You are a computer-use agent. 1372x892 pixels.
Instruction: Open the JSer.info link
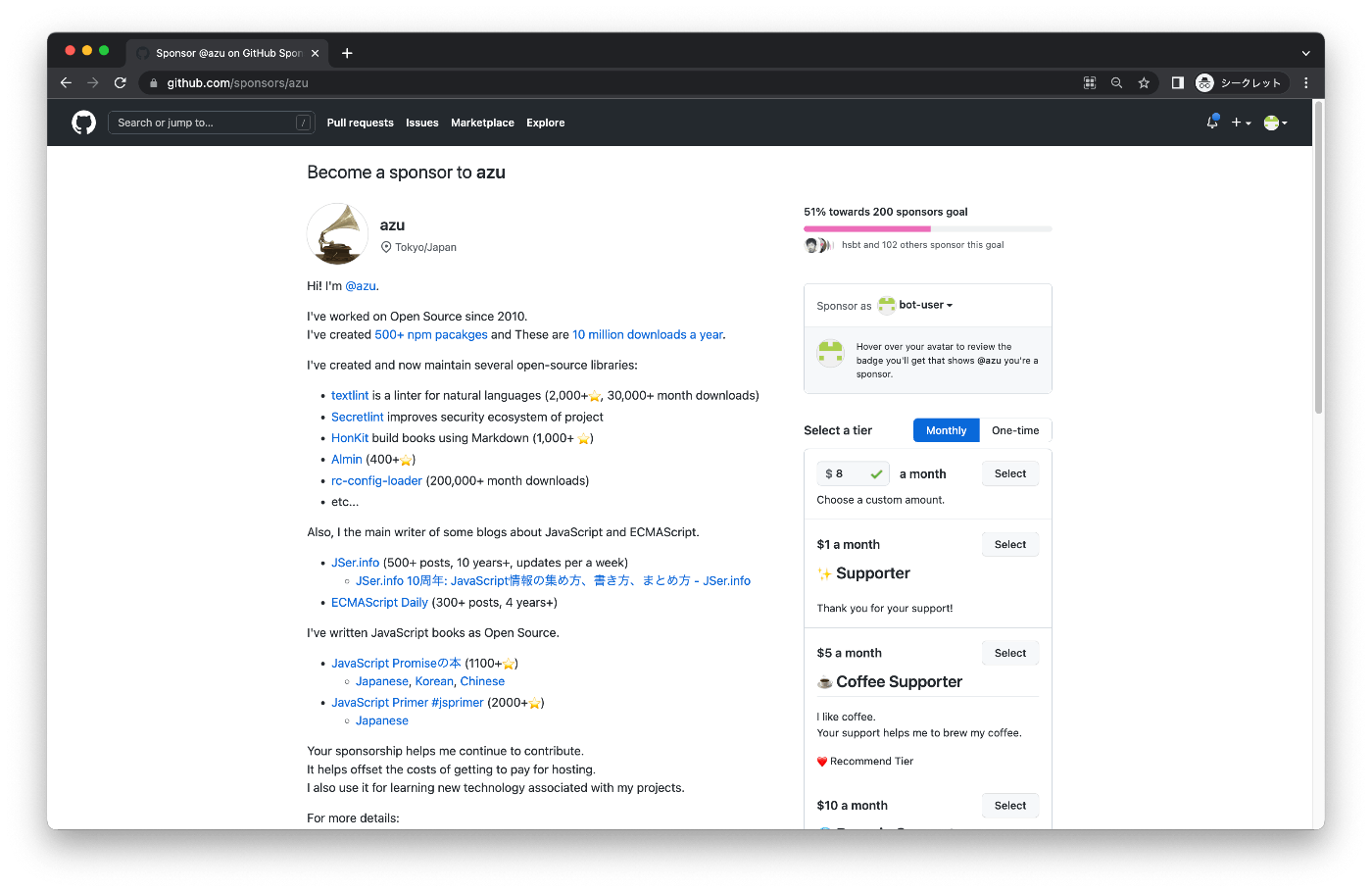tap(355, 563)
